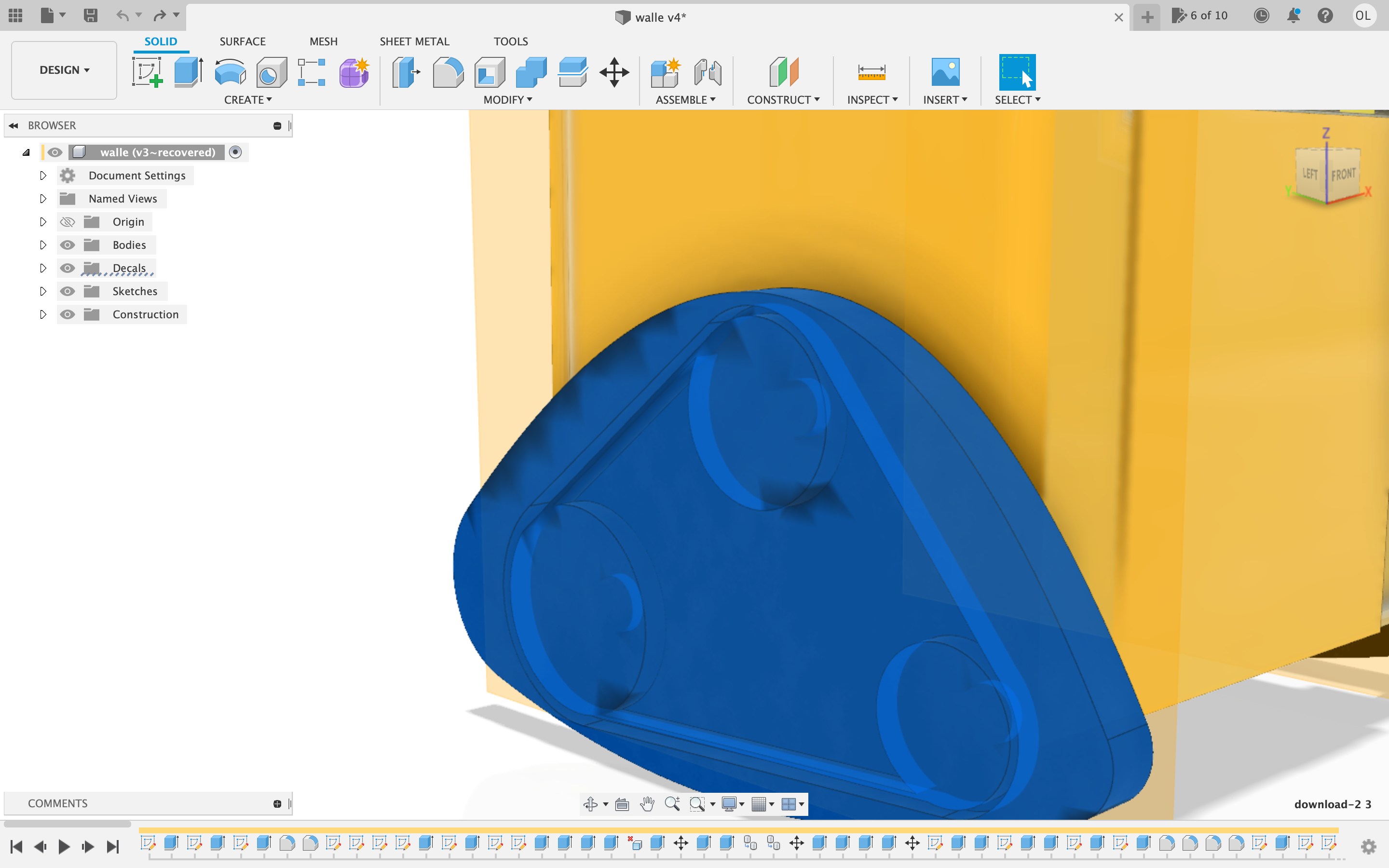Click the Insert Decal image icon

pyautogui.click(x=945, y=72)
